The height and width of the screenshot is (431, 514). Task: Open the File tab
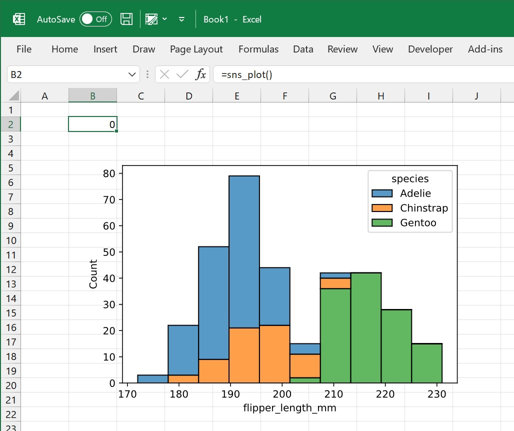[24, 49]
